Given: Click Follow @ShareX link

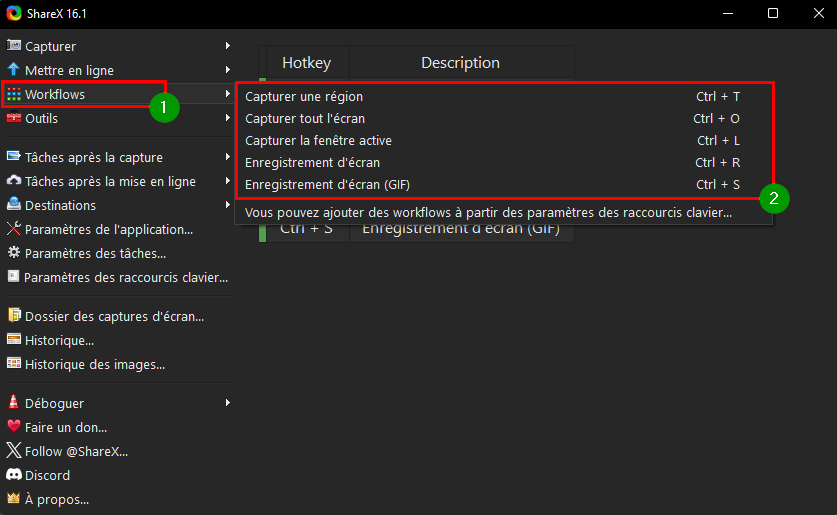Looking at the screenshot, I should (x=118, y=451).
